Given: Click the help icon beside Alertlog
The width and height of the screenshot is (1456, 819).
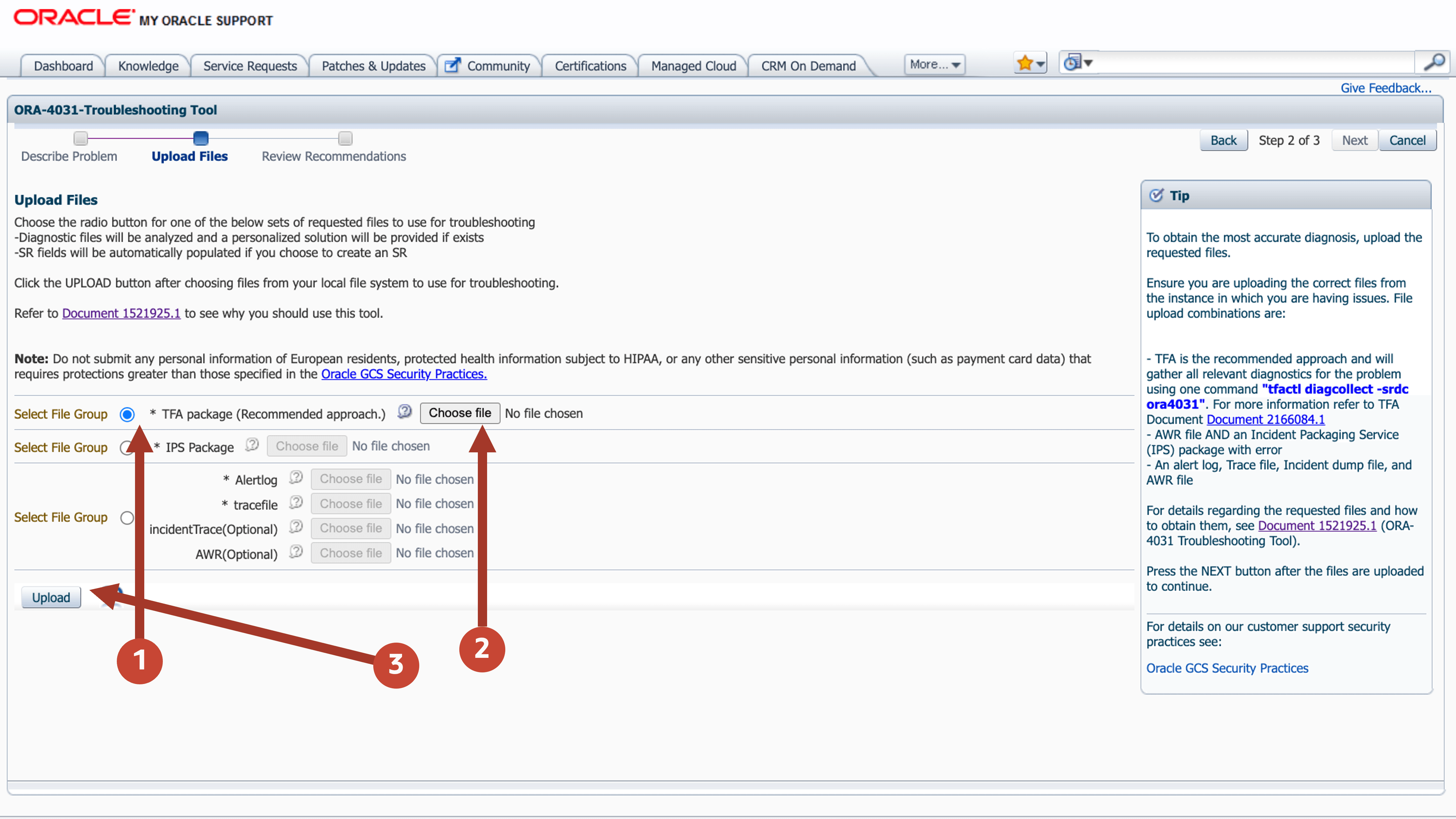Looking at the screenshot, I should pyautogui.click(x=296, y=478).
